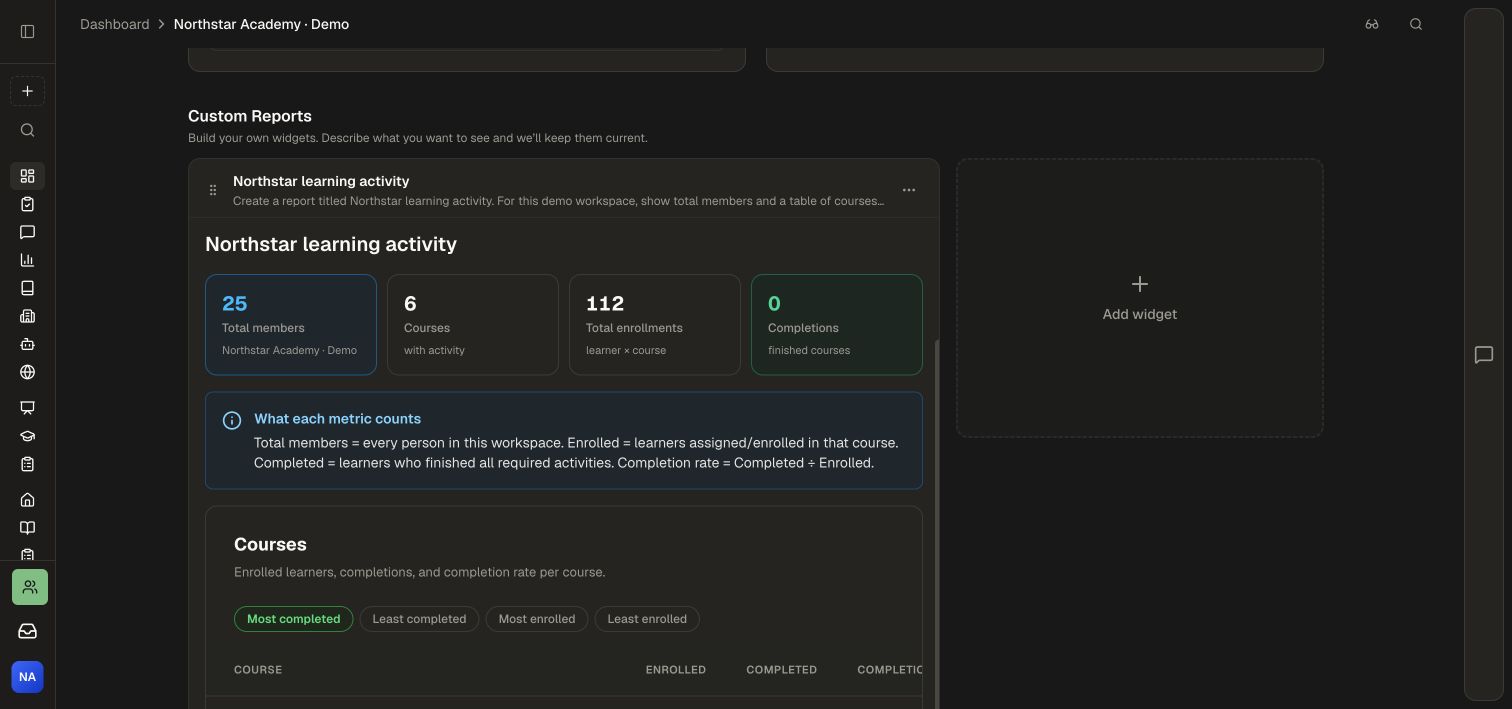1512x709 pixels.
Task: Click the 25 Total members card
Action: point(291,325)
